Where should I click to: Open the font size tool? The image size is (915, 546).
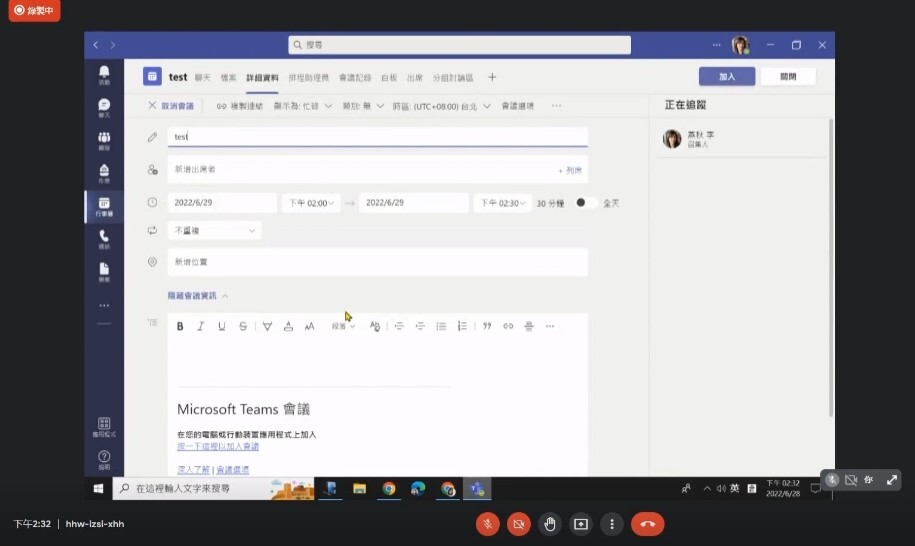(x=309, y=326)
